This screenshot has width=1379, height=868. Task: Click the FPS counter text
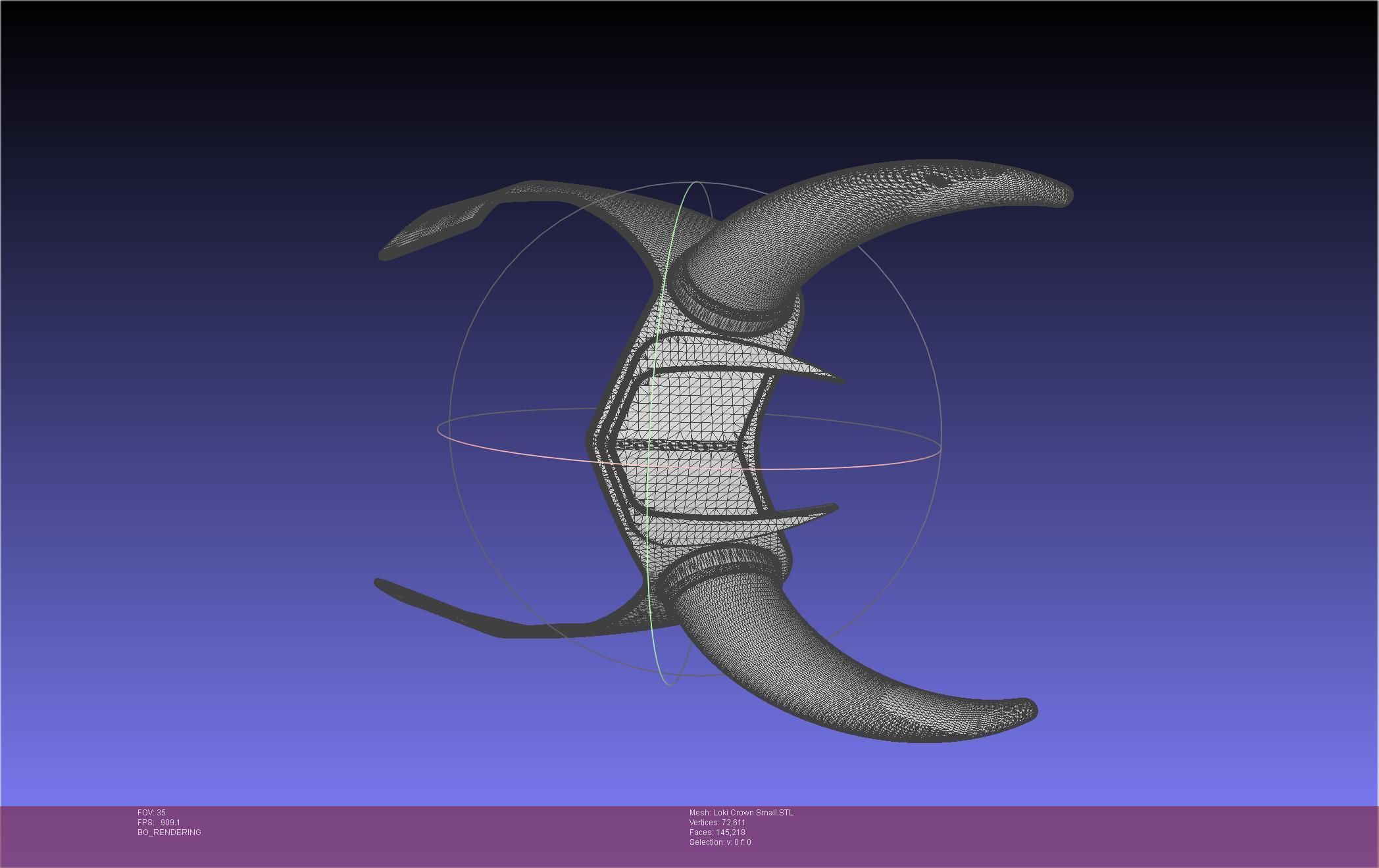coord(159,823)
